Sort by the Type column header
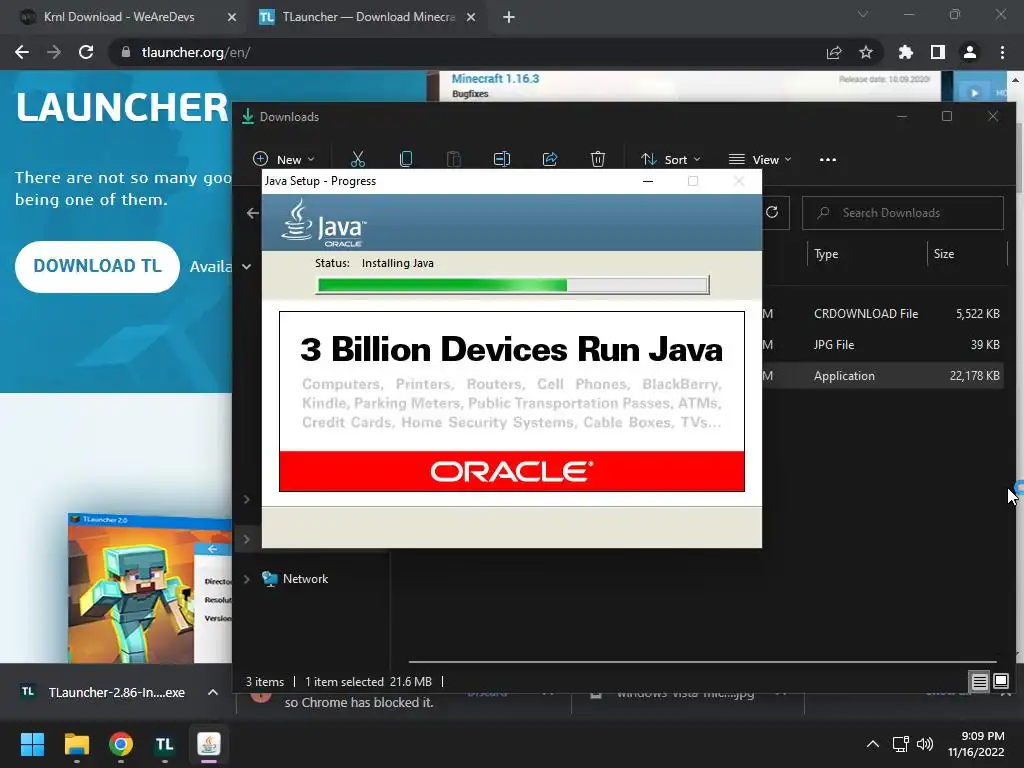The width and height of the screenshot is (1024, 768). click(826, 254)
